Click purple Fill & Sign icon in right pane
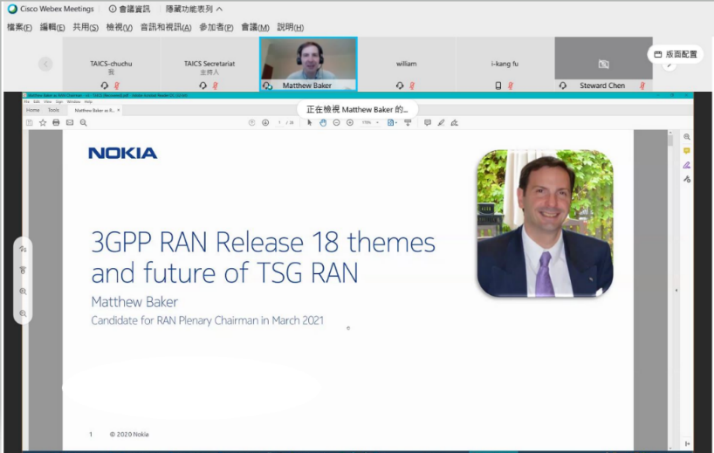 pos(687,165)
